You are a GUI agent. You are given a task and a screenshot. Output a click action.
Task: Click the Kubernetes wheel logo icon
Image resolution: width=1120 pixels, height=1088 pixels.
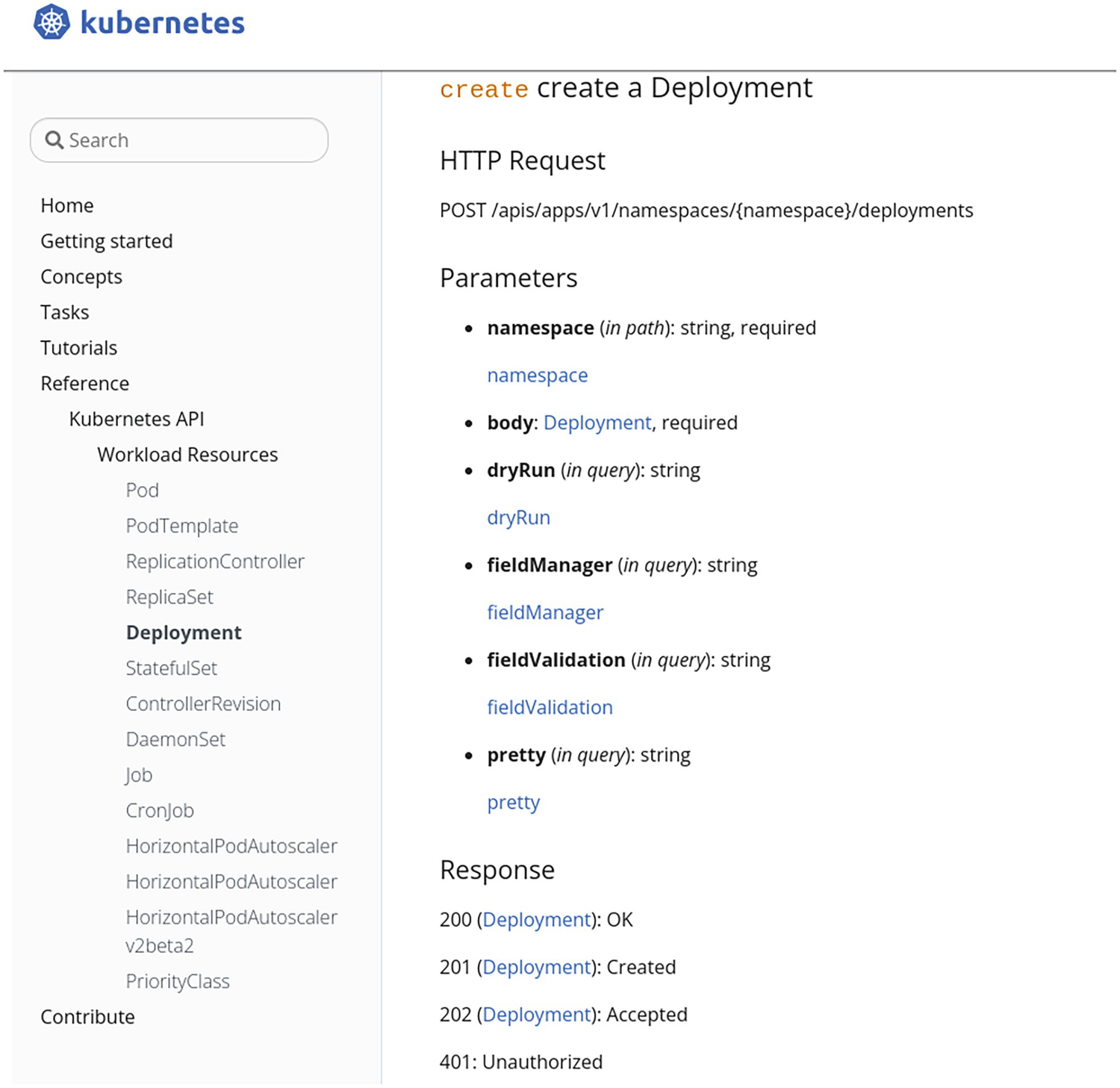click(x=52, y=22)
